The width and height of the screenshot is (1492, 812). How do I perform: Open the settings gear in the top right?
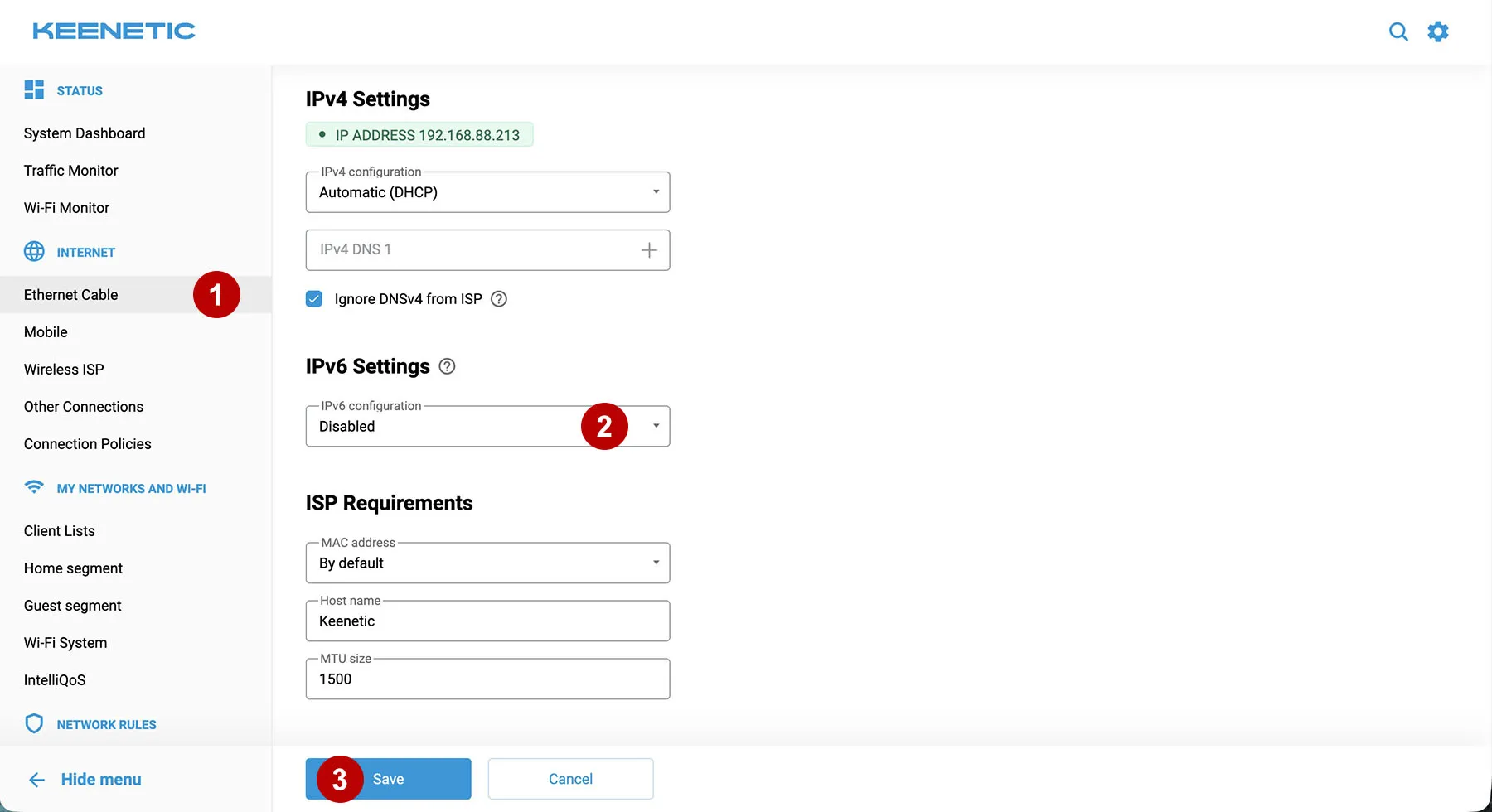[x=1438, y=31]
